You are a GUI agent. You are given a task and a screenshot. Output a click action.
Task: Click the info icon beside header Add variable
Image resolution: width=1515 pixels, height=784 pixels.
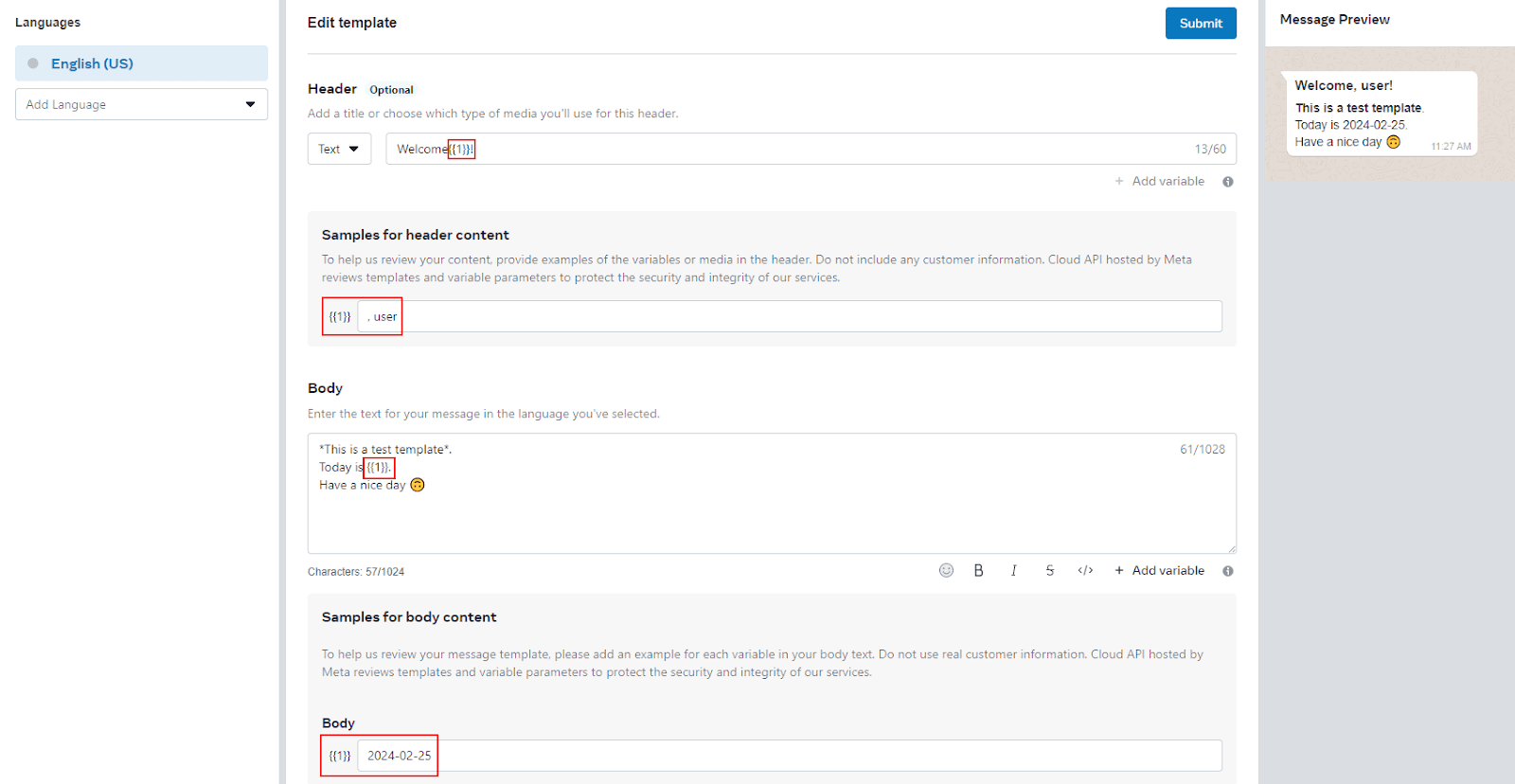pyautogui.click(x=1228, y=182)
